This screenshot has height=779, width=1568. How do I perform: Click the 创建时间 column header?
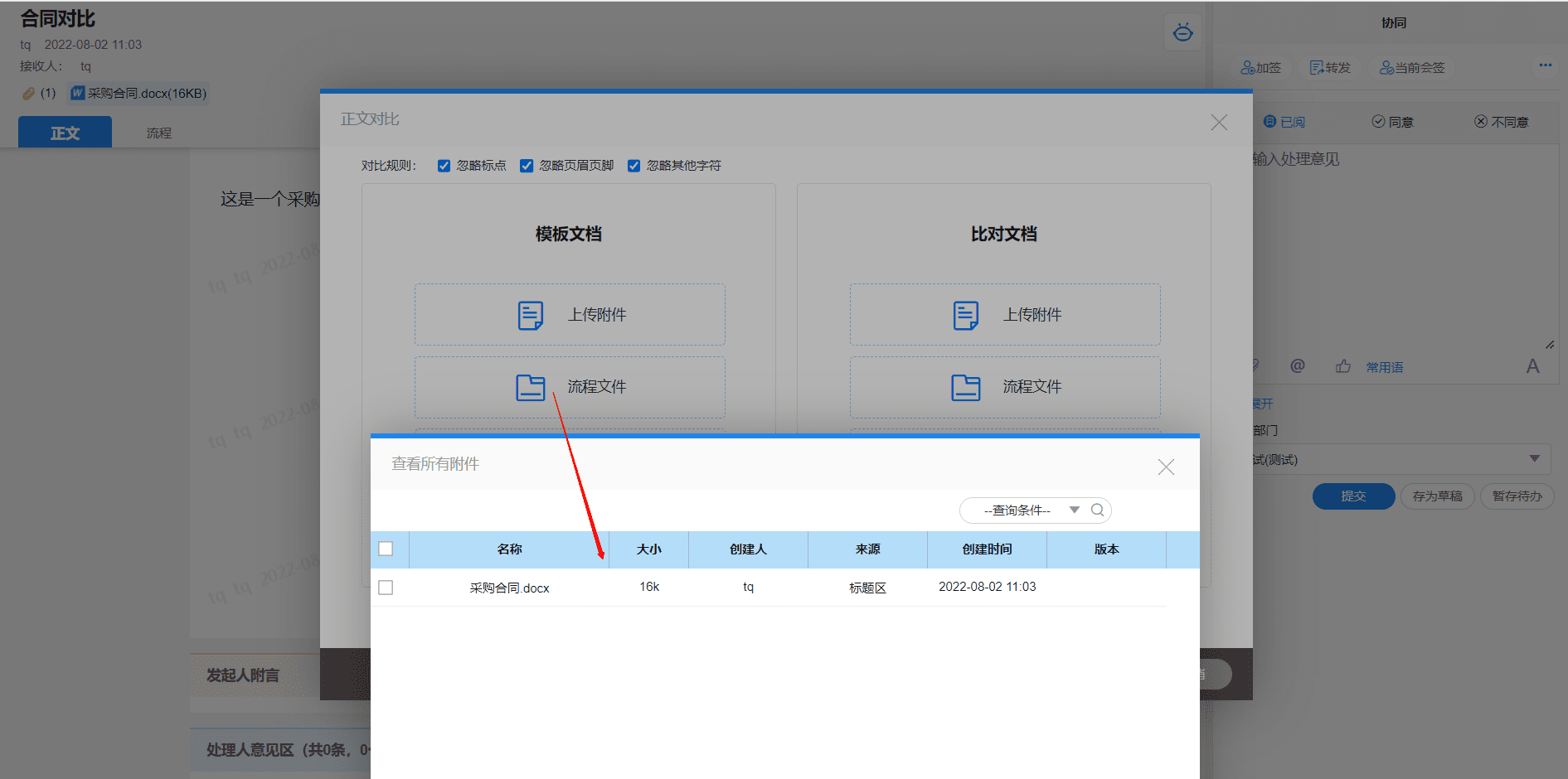[x=988, y=549]
